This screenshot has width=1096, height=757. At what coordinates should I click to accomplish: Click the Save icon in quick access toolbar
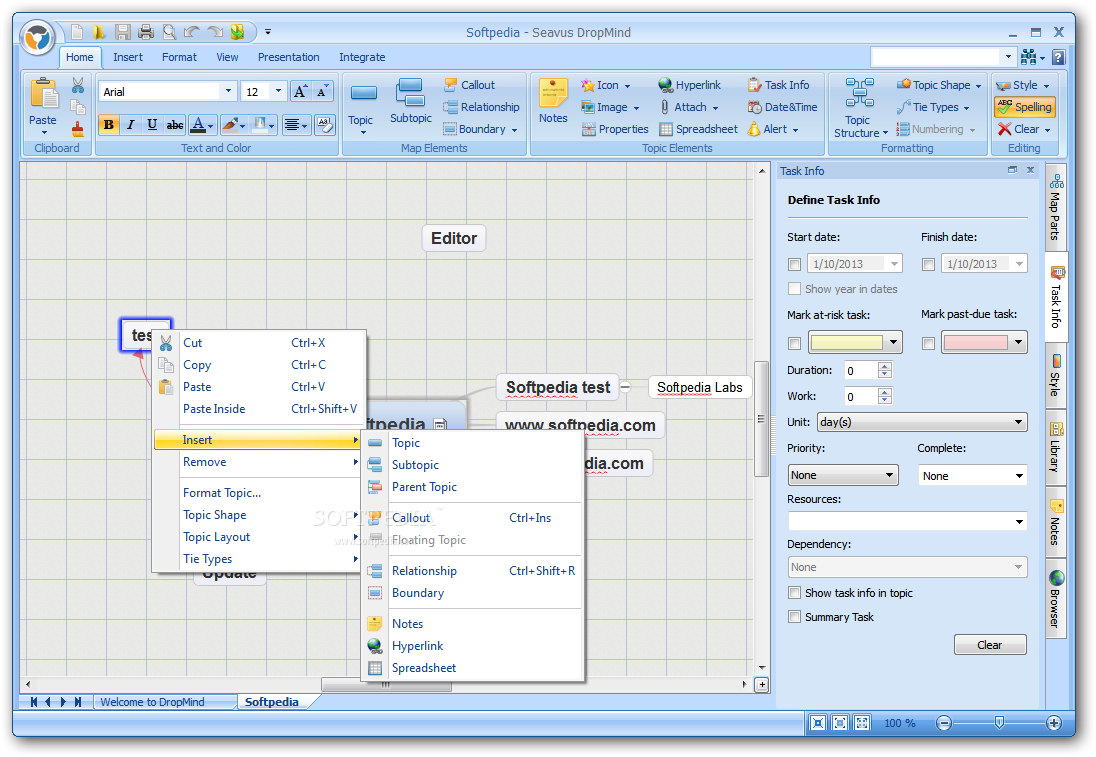point(123,31)
